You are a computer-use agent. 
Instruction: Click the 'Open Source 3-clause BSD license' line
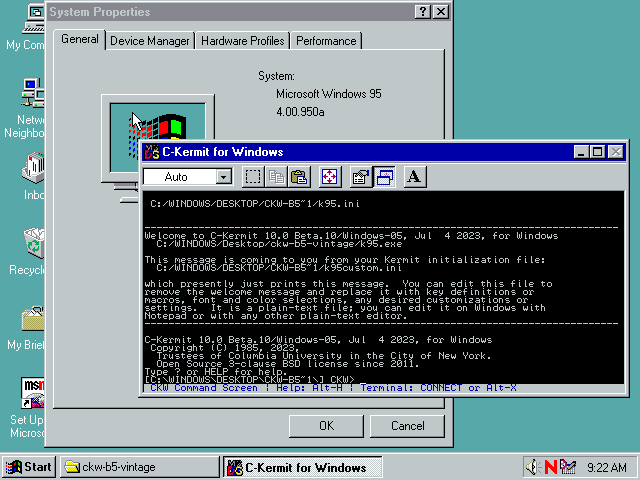(287, 364)
